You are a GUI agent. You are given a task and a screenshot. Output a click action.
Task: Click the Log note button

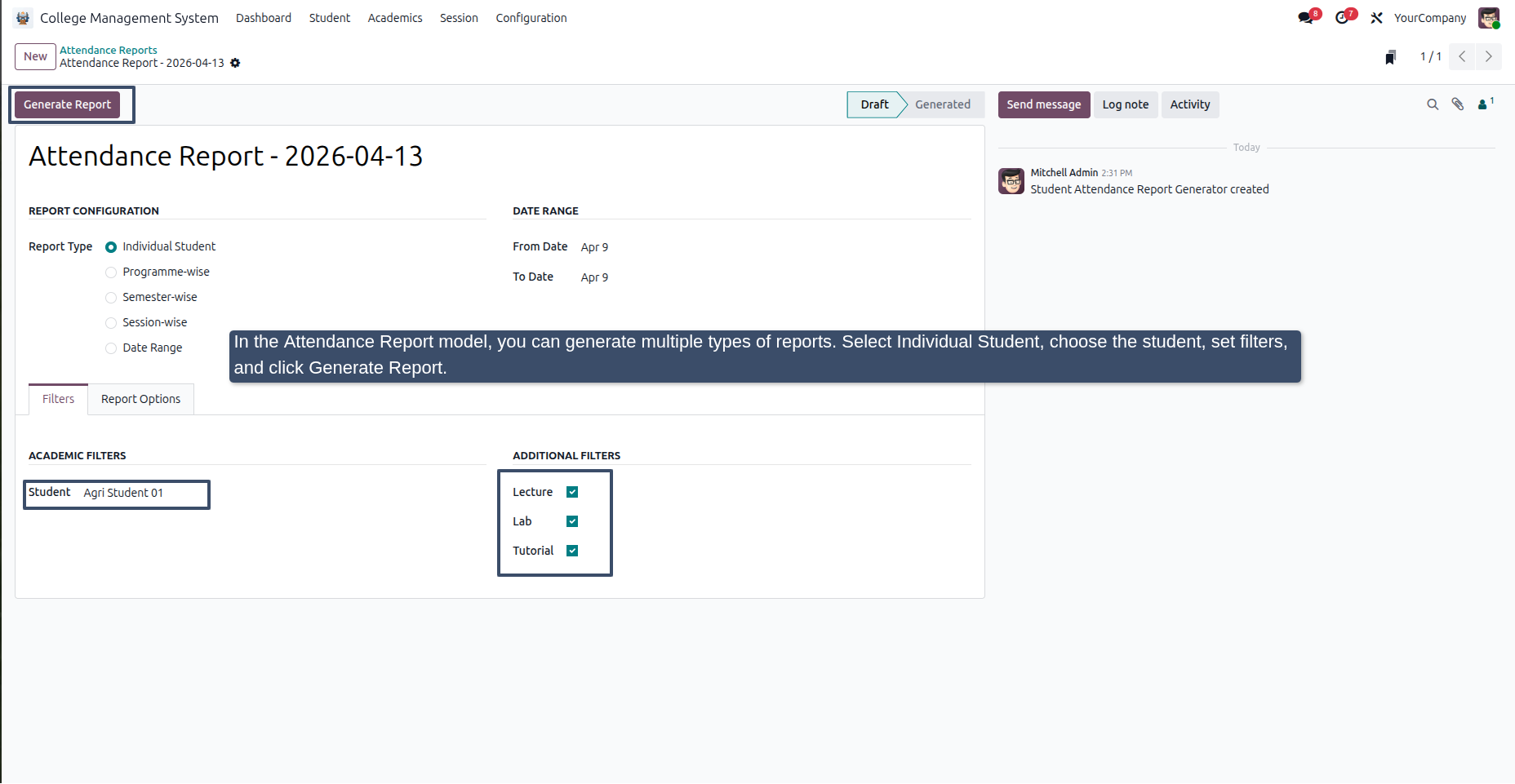[1126, 104]
